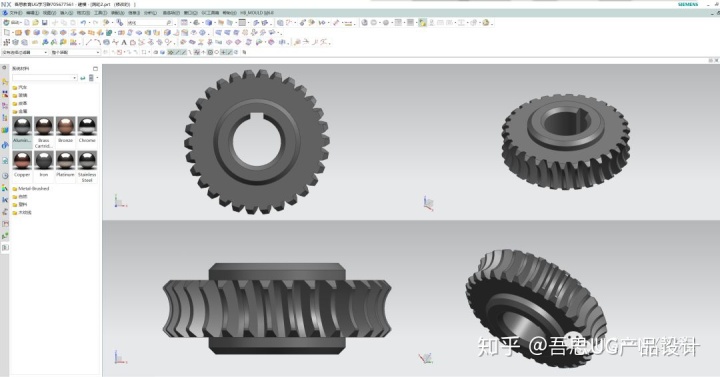Expand the materials library combo box
Image resolution: width=720 pixels, height=377 pixels.
pos(45,78)
